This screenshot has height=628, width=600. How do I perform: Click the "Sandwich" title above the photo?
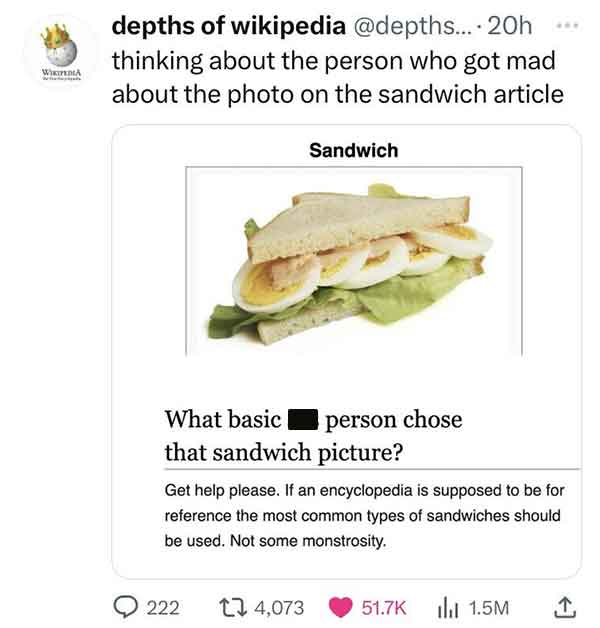coord(353,150)
